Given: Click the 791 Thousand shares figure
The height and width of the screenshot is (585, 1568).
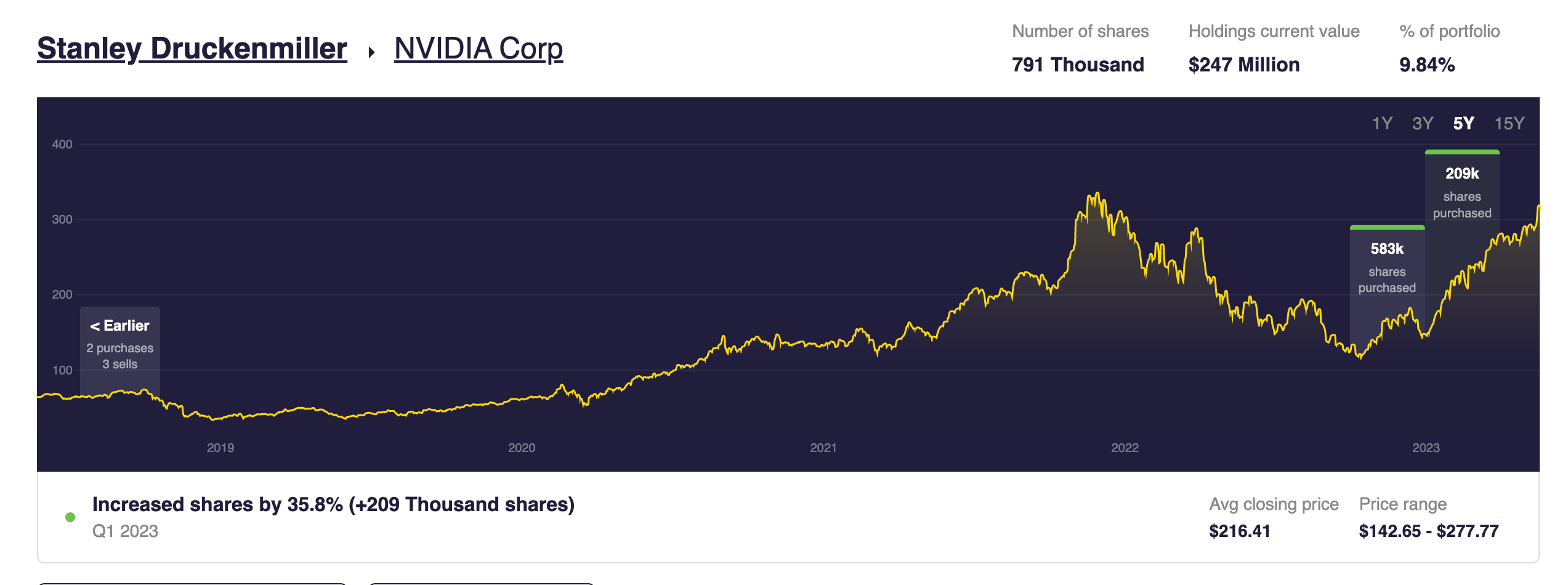Looking at the screenshot, I should (1078, 65).
